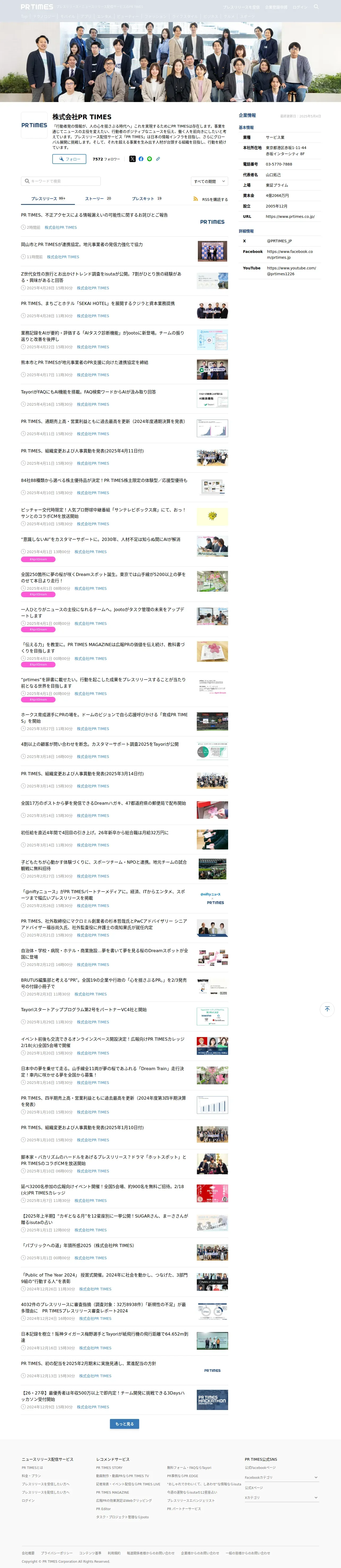The width and height of the screenshot is (341, 1568).
Task: Click the company PR TIMES logo image
Action: [34, 125]
